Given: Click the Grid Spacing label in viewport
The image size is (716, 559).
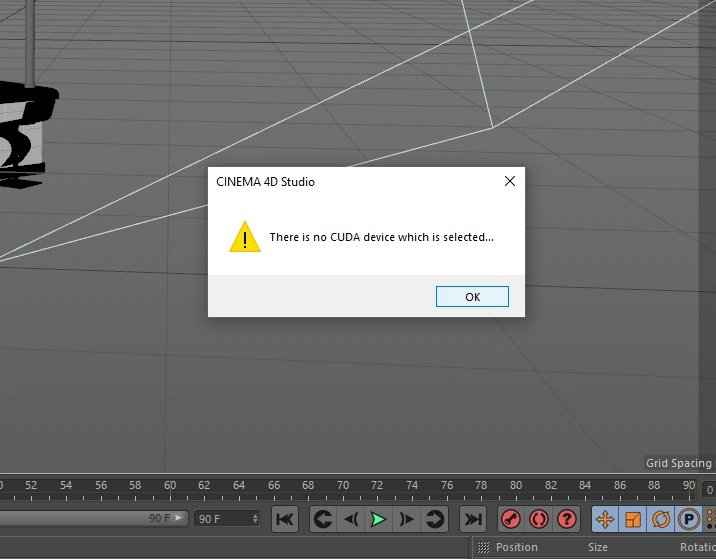Looking at the screenshot, I should coord(679,463).
